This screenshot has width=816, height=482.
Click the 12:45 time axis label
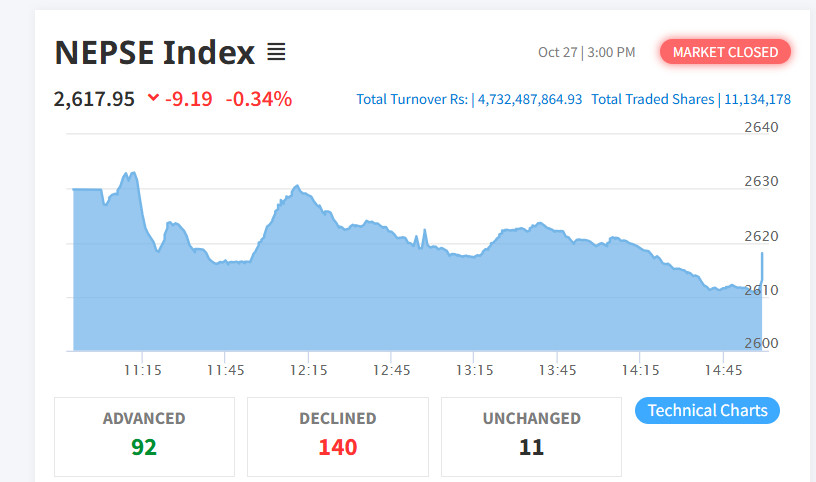[x=392, y=370]
